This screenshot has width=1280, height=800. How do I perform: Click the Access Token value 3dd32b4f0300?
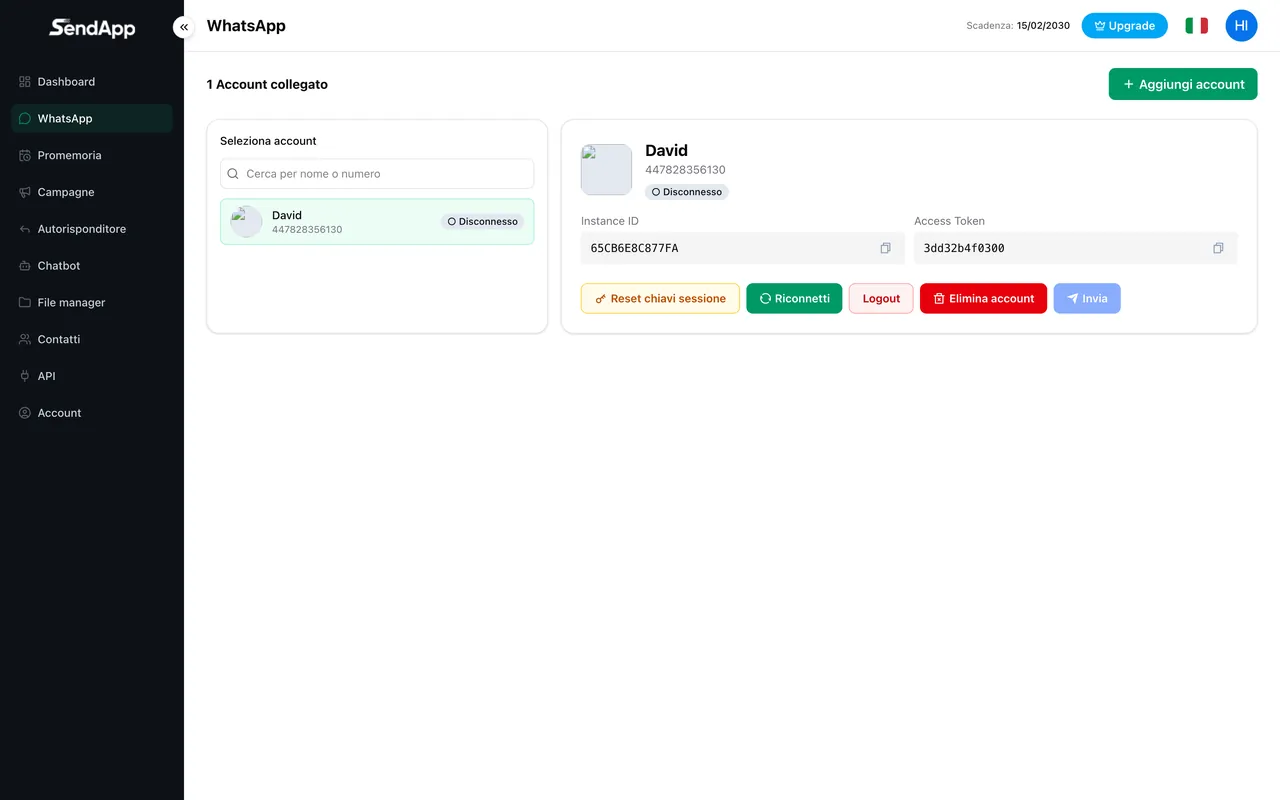pyautogui.click(x=964, y=248)
